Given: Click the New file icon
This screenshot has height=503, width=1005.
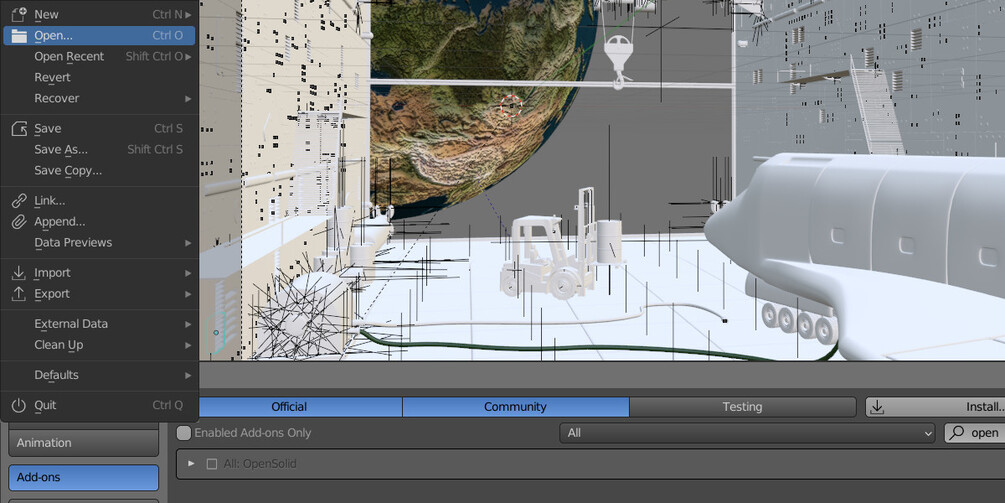Looking at the screenshot, I should [19, 13].
